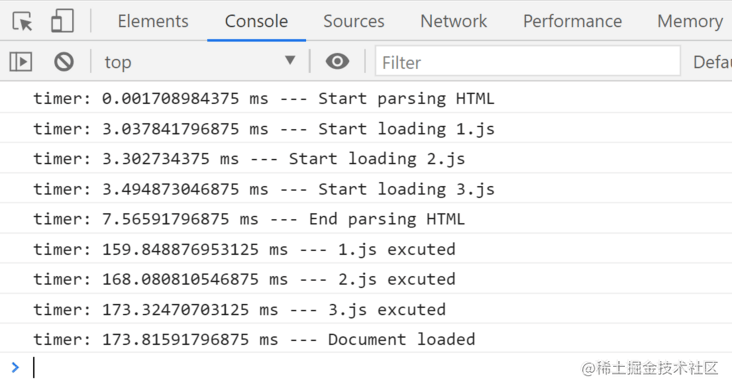
Task: Switch to the Elements tab
Action: coord(153,21)
